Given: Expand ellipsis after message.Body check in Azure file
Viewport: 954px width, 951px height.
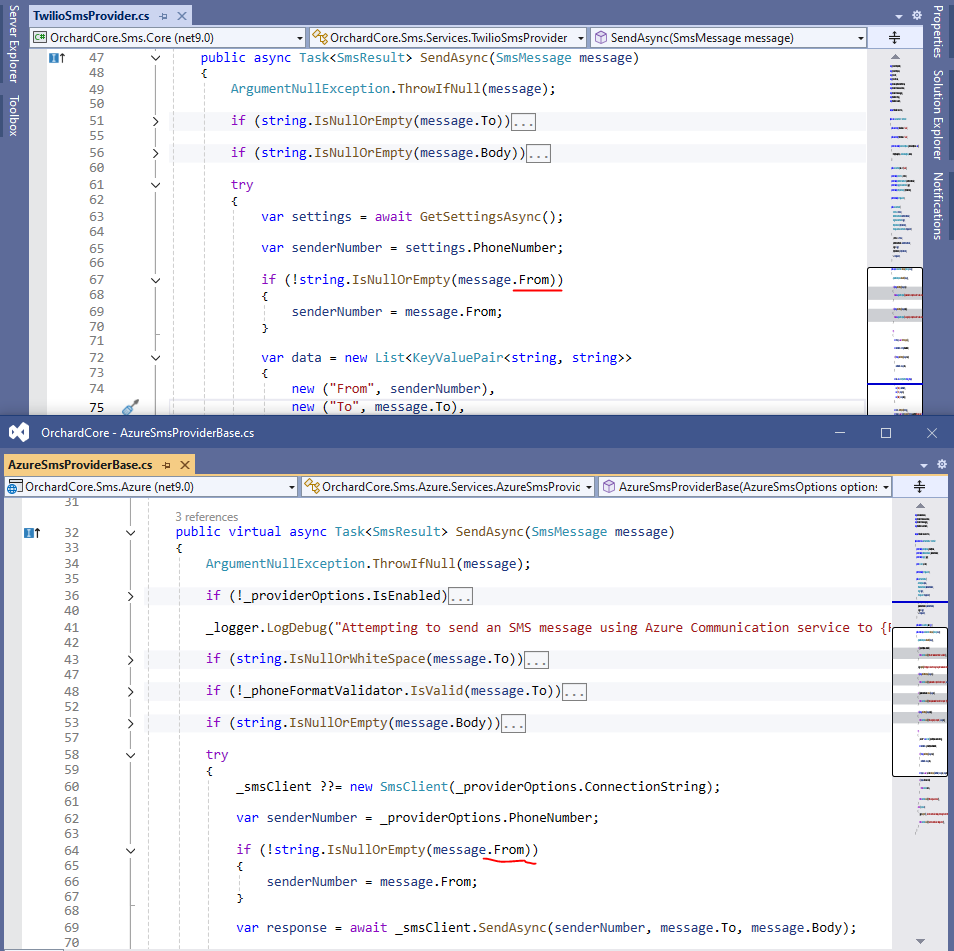Looking at the screenshot, I should pyautogui.click(x=514, y=723).
